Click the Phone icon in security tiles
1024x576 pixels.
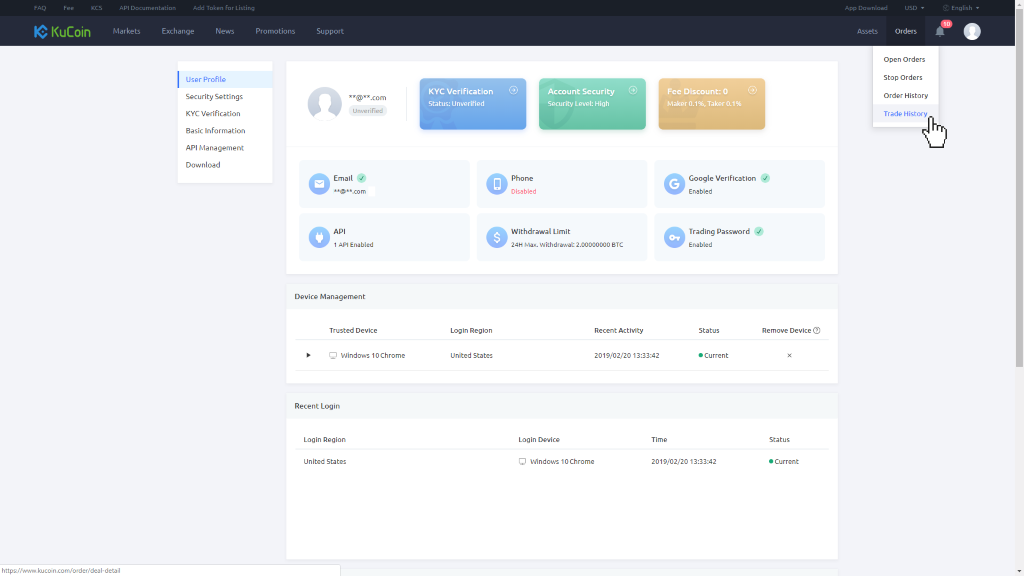497,184
